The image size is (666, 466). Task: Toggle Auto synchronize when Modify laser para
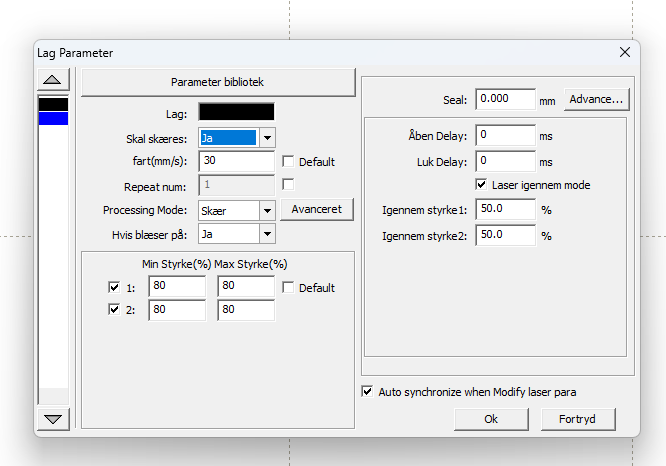coord(367,391)
